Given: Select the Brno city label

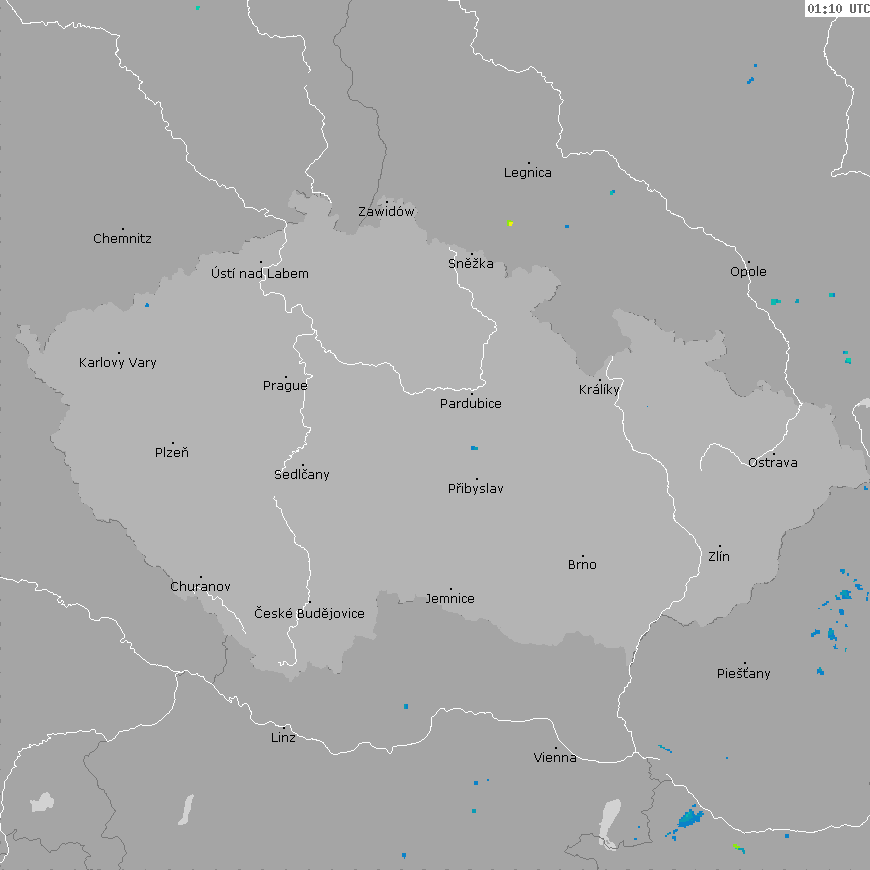Looking at the screenshot, I should pyautogui.click(x=582, y=565).
